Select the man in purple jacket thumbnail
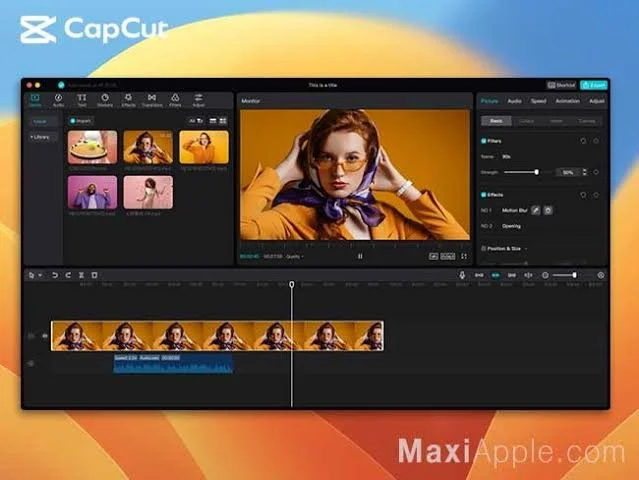639x480 pixels. click(x=93, y=192)
